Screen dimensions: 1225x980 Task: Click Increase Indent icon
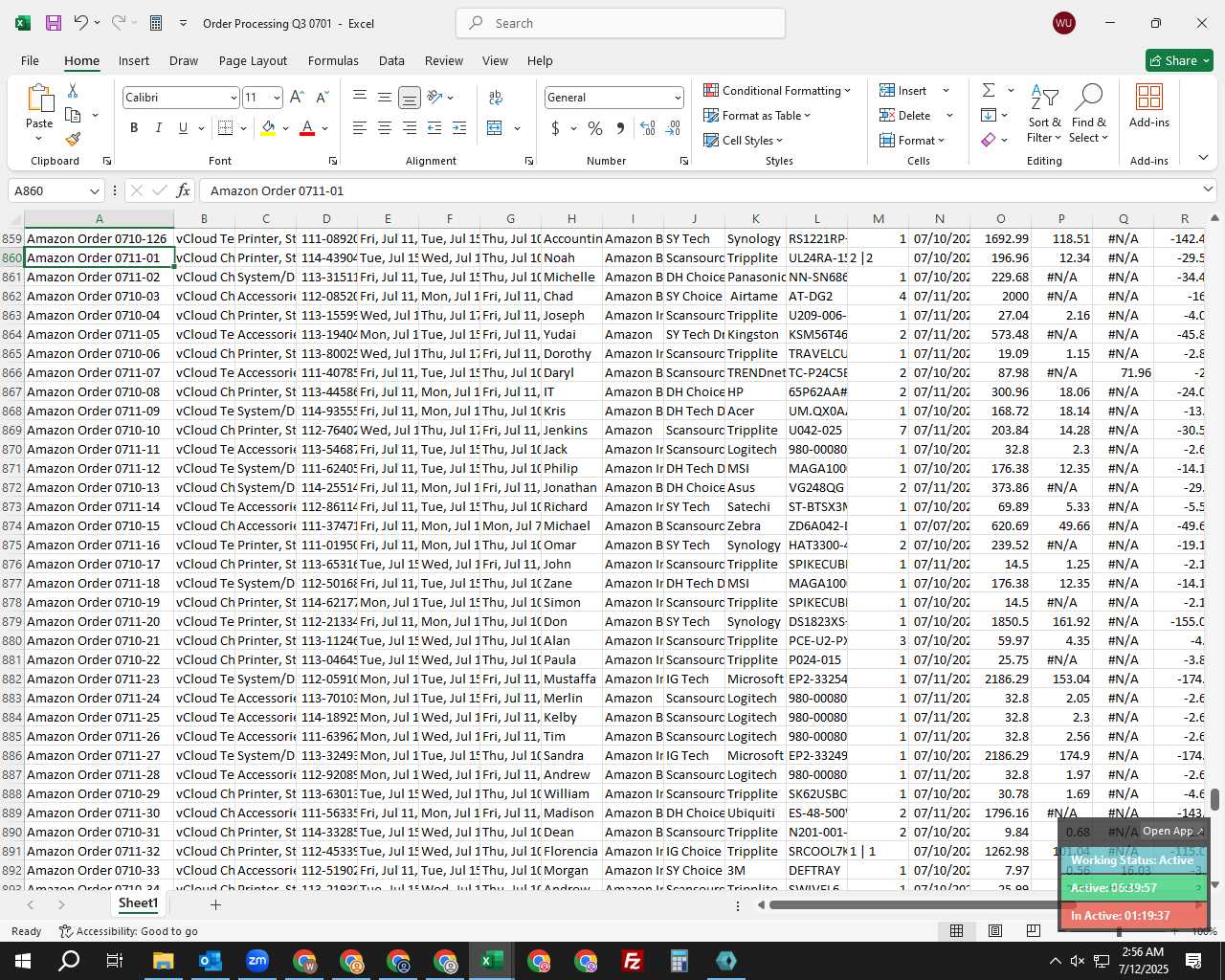click(459, 128)
